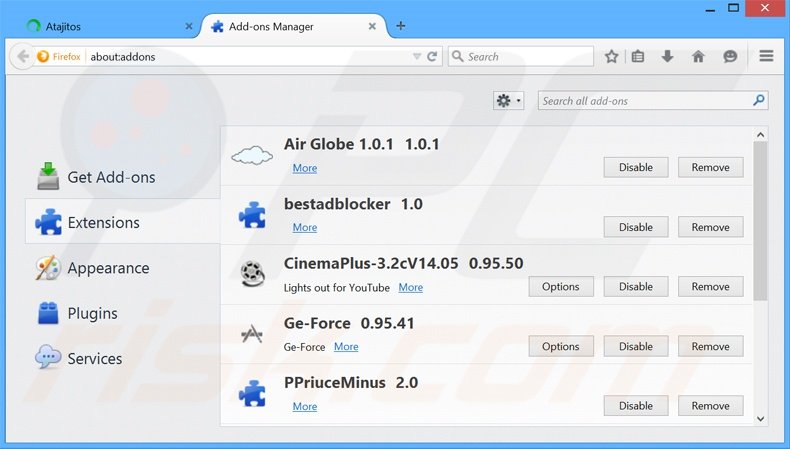Open the Plugins category
This screenshot has width=790, height=449.
point(122,313)
